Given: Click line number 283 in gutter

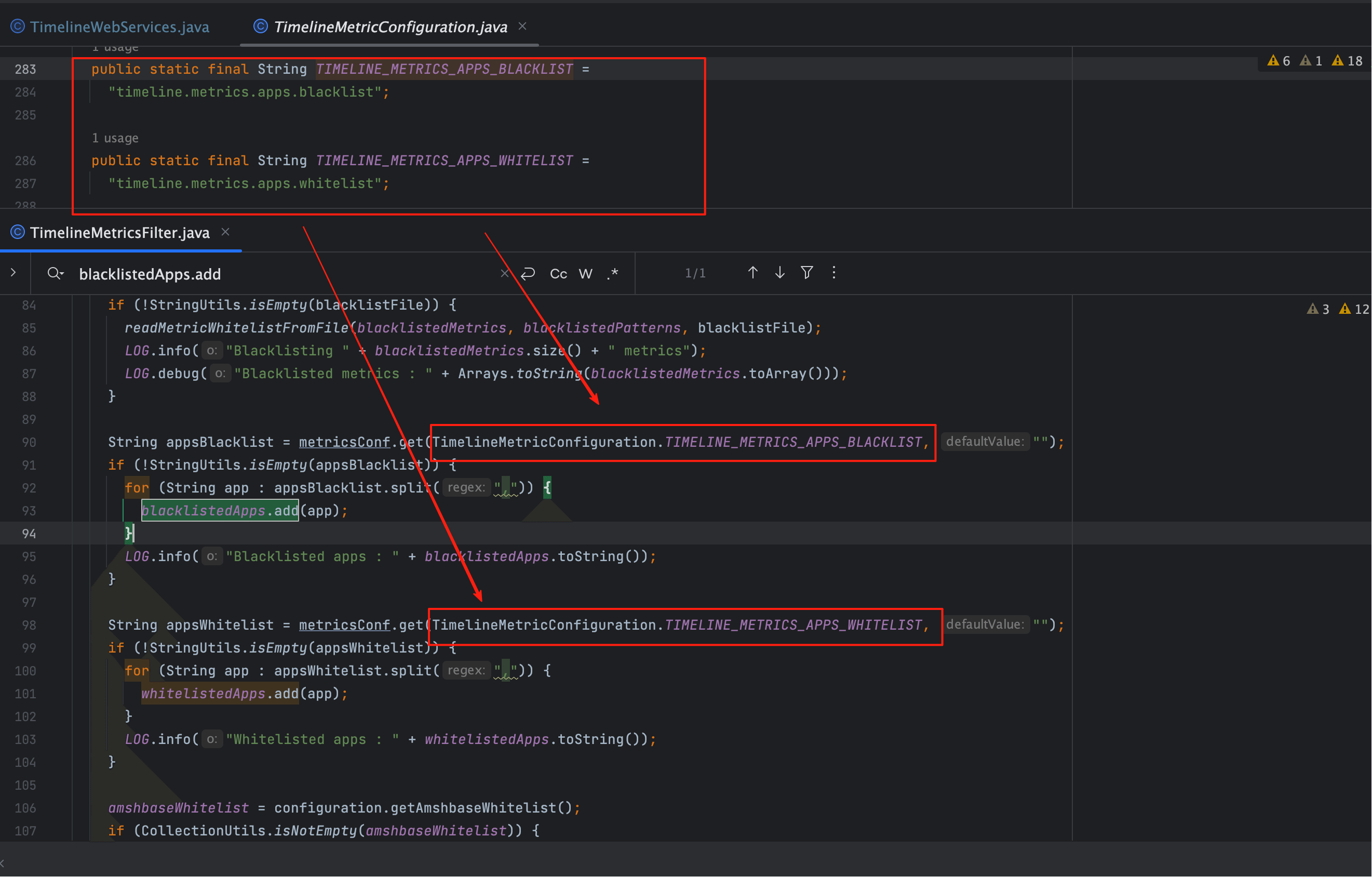Looking at the screenshot, I should pyautogui.click(x=25, y=70).
